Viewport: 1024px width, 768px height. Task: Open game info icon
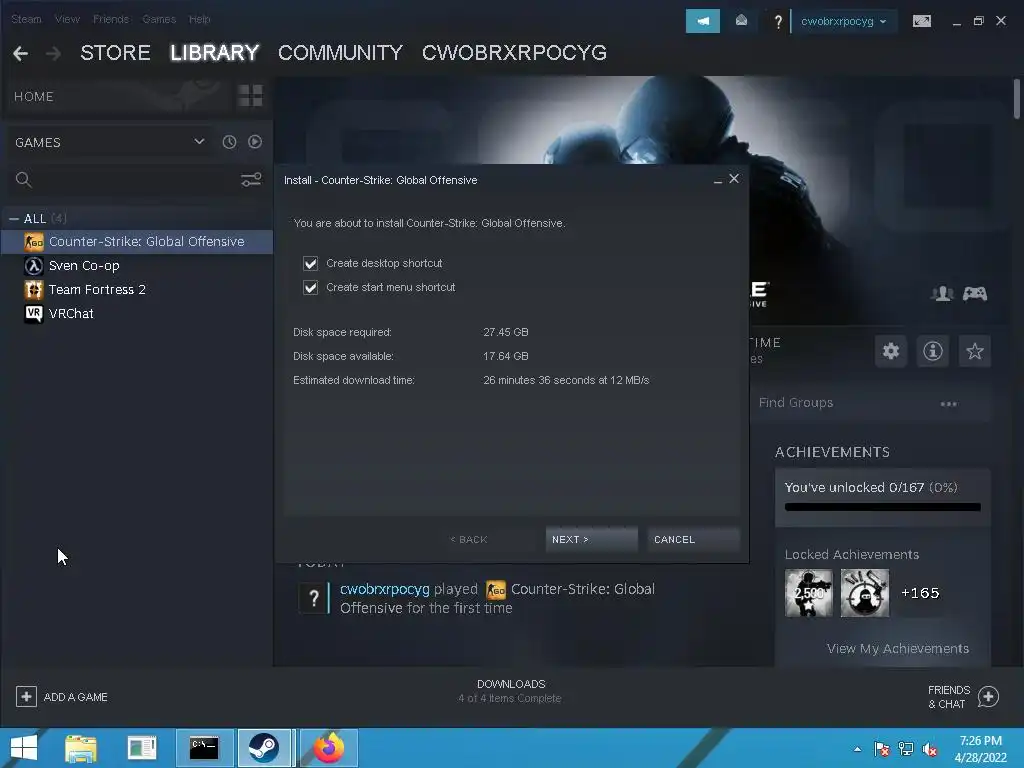(x=933, y=351)
